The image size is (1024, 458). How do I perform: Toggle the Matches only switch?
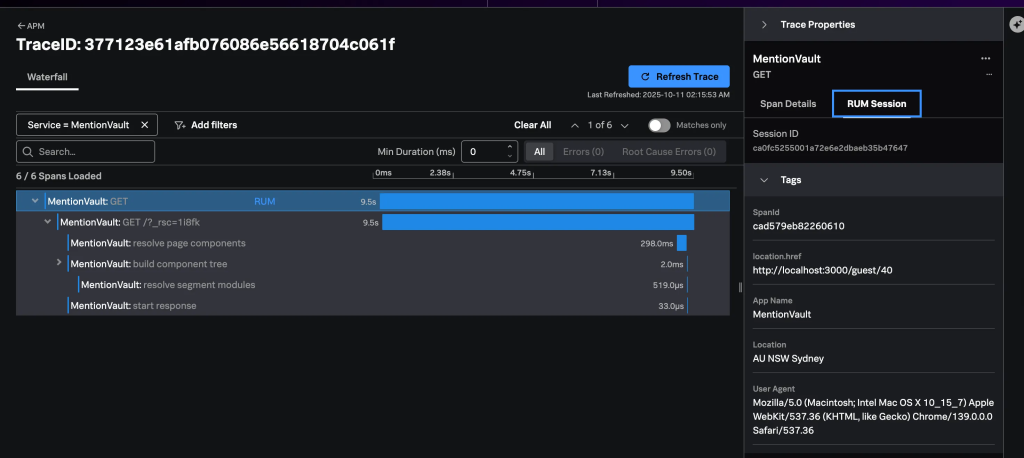click(x=659, y=125)
